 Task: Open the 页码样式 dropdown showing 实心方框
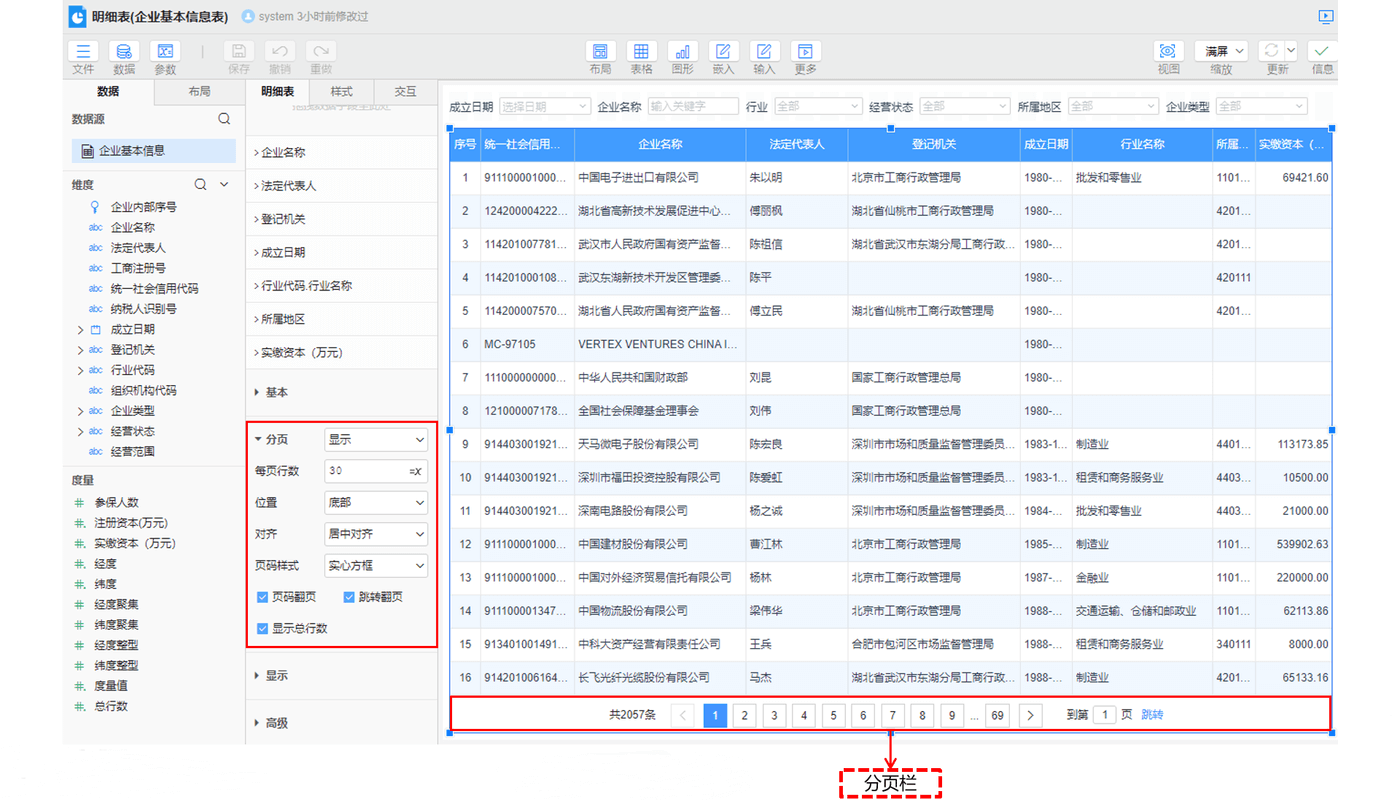376,566
